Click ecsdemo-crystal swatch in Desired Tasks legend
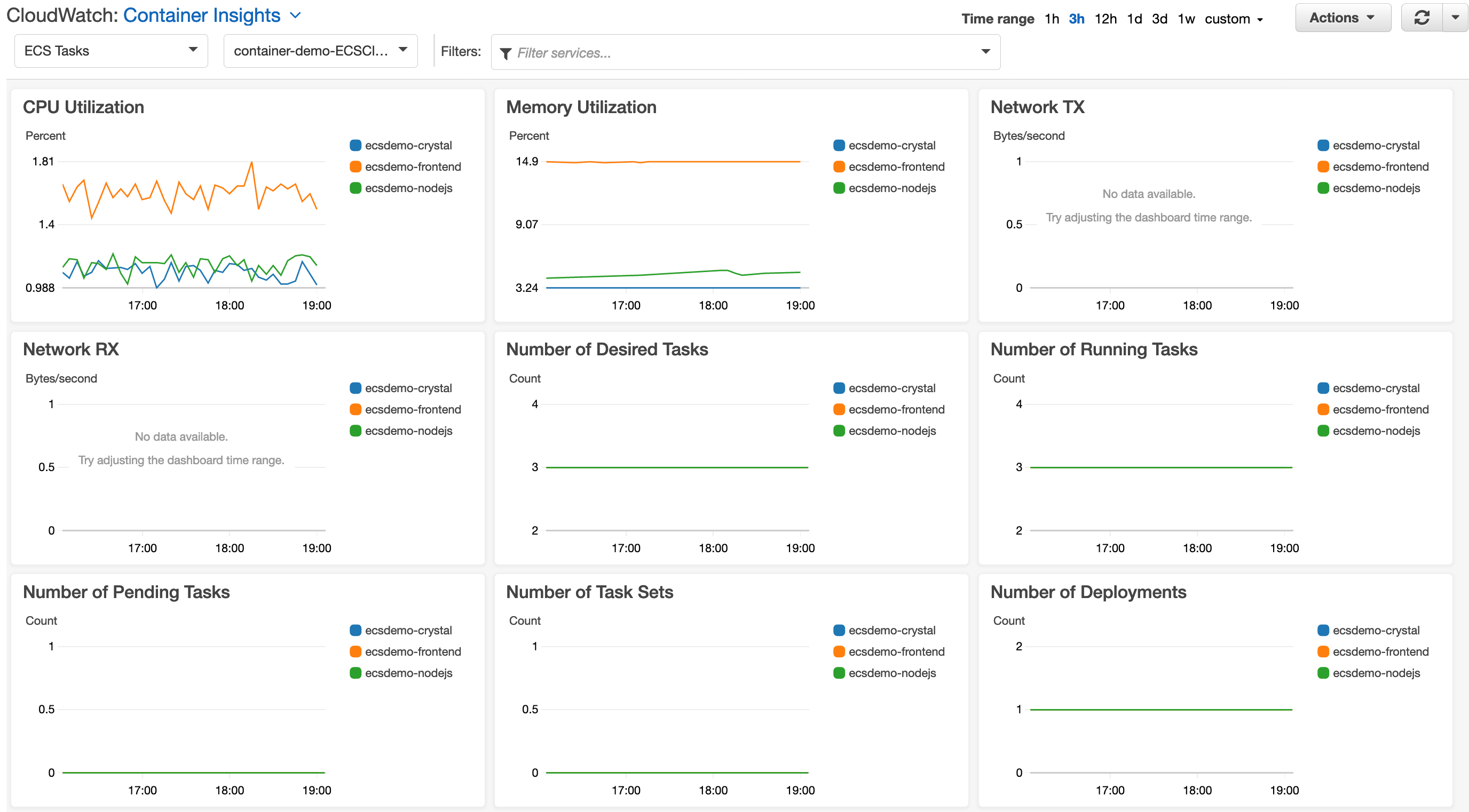Viewport: 1469px width, 812px height. [x=839, y=388]
